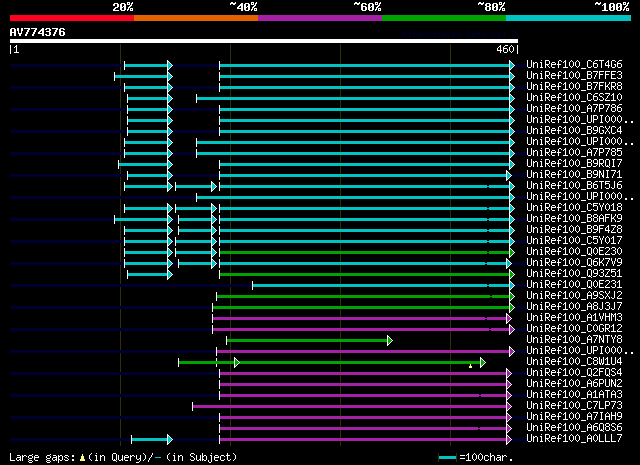The width and height of the screenshot is (640, 465).
Task: Select hit label UniRef100_C6SZ10
Action: [x=574, y=98]
